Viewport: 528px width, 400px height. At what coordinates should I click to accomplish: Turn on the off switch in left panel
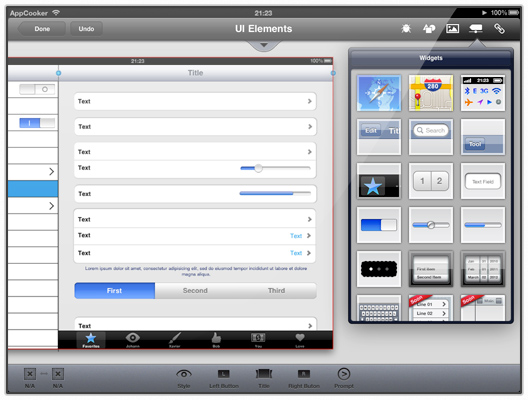coord(37,89)
